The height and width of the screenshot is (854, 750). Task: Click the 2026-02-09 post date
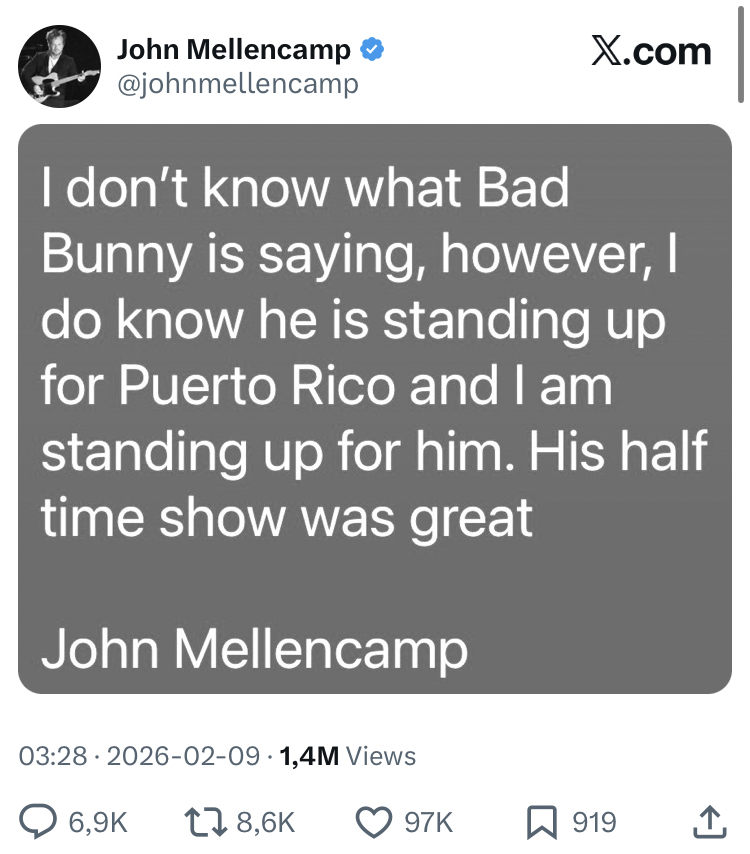[184, 757]
